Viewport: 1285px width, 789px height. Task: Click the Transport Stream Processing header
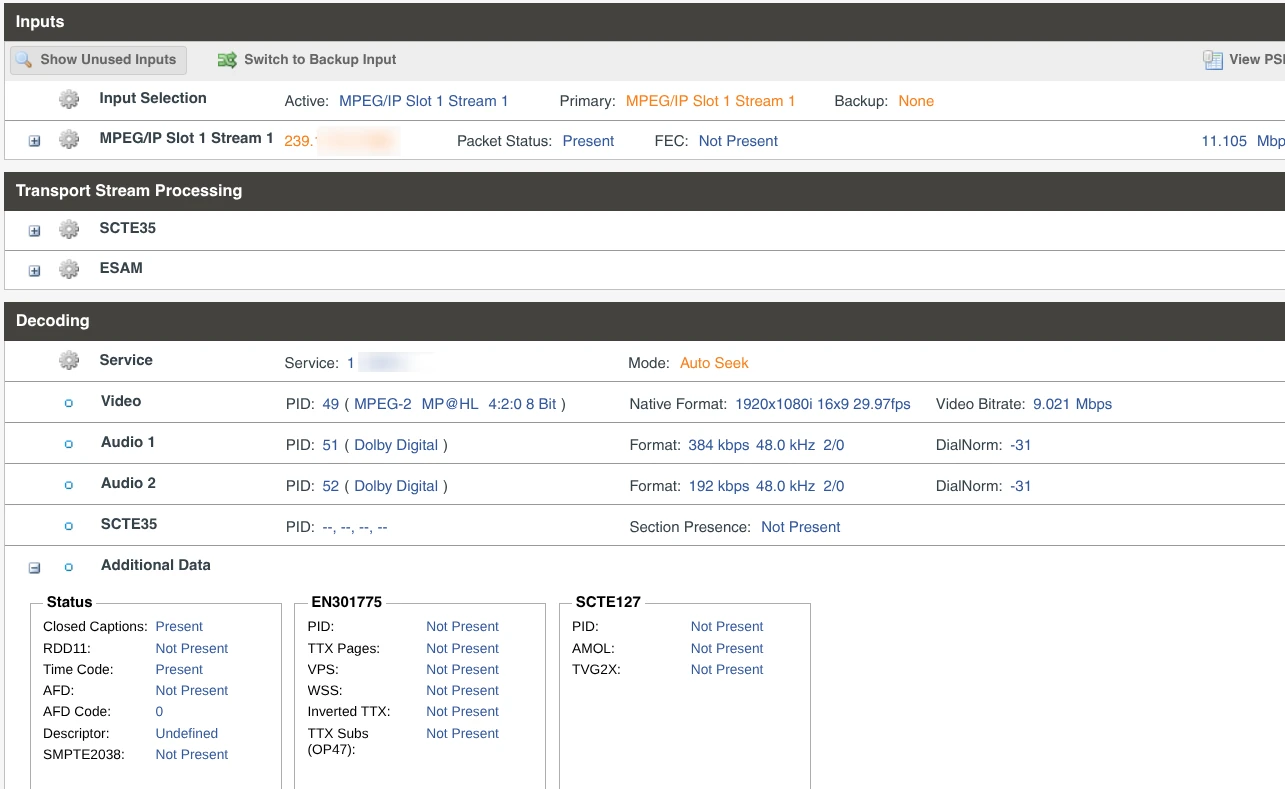pos(644,191)
